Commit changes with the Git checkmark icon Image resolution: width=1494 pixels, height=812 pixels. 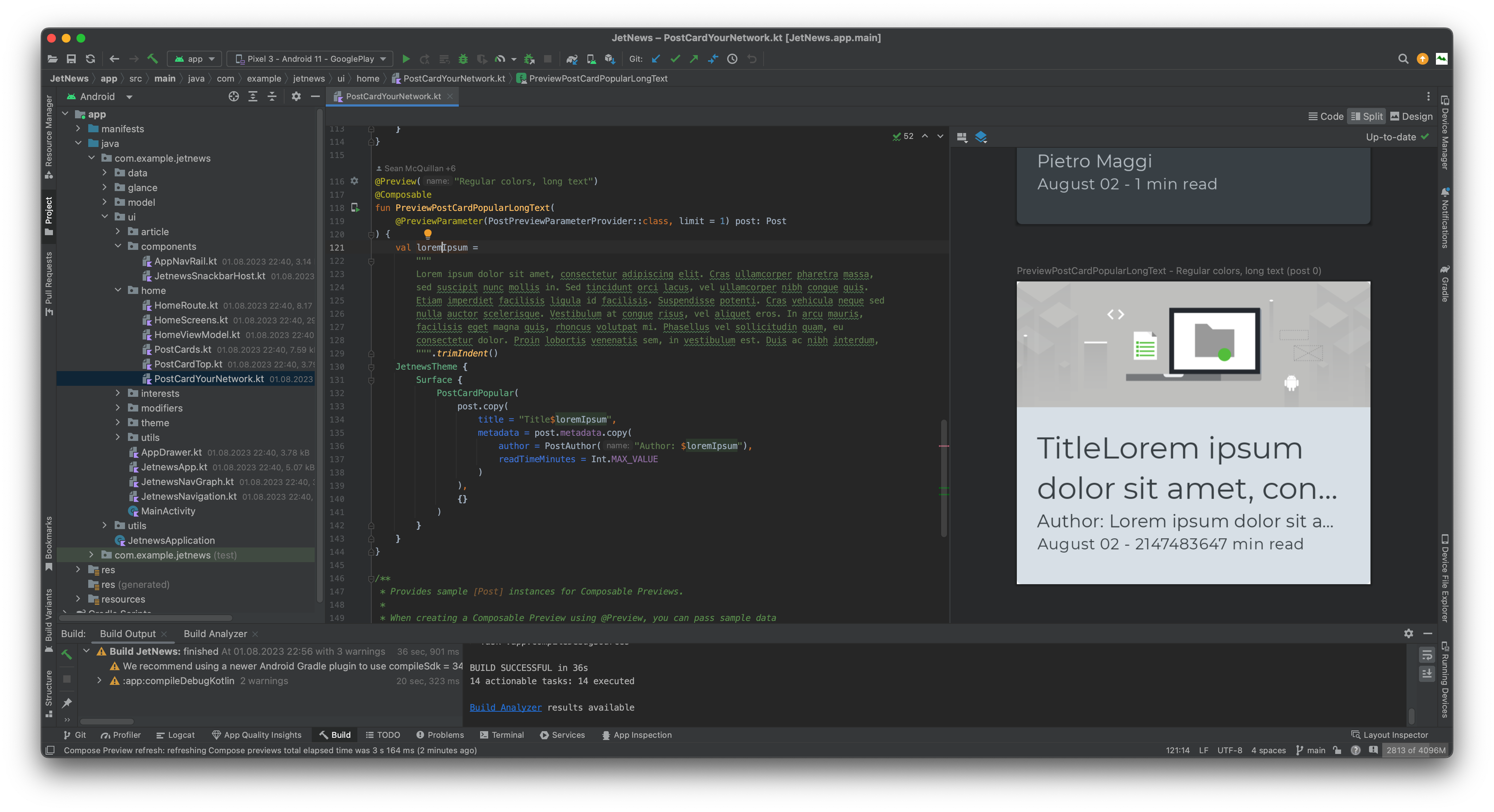click(675, 58)
